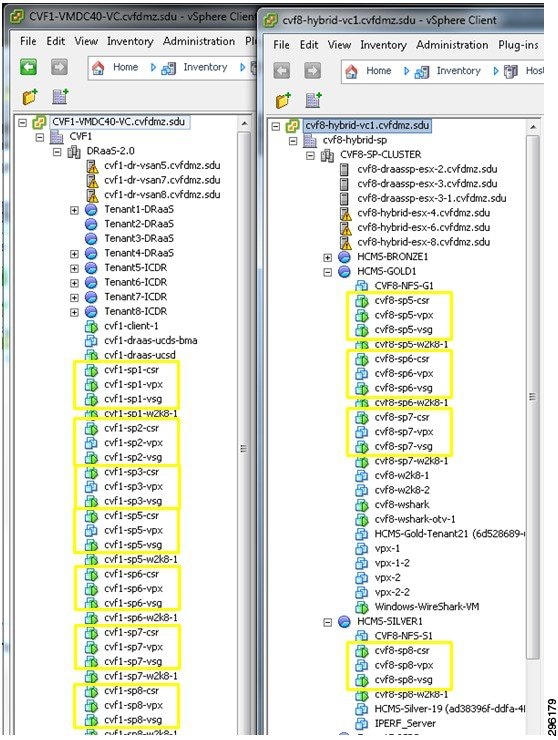Click the HCMS-GOLD1 resource pool icon
The image size is (558, 740).
coord(345,271)
